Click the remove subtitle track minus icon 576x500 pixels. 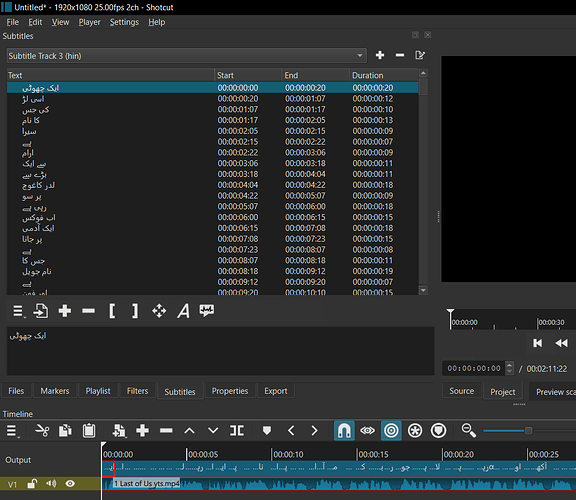pos(400,55)
